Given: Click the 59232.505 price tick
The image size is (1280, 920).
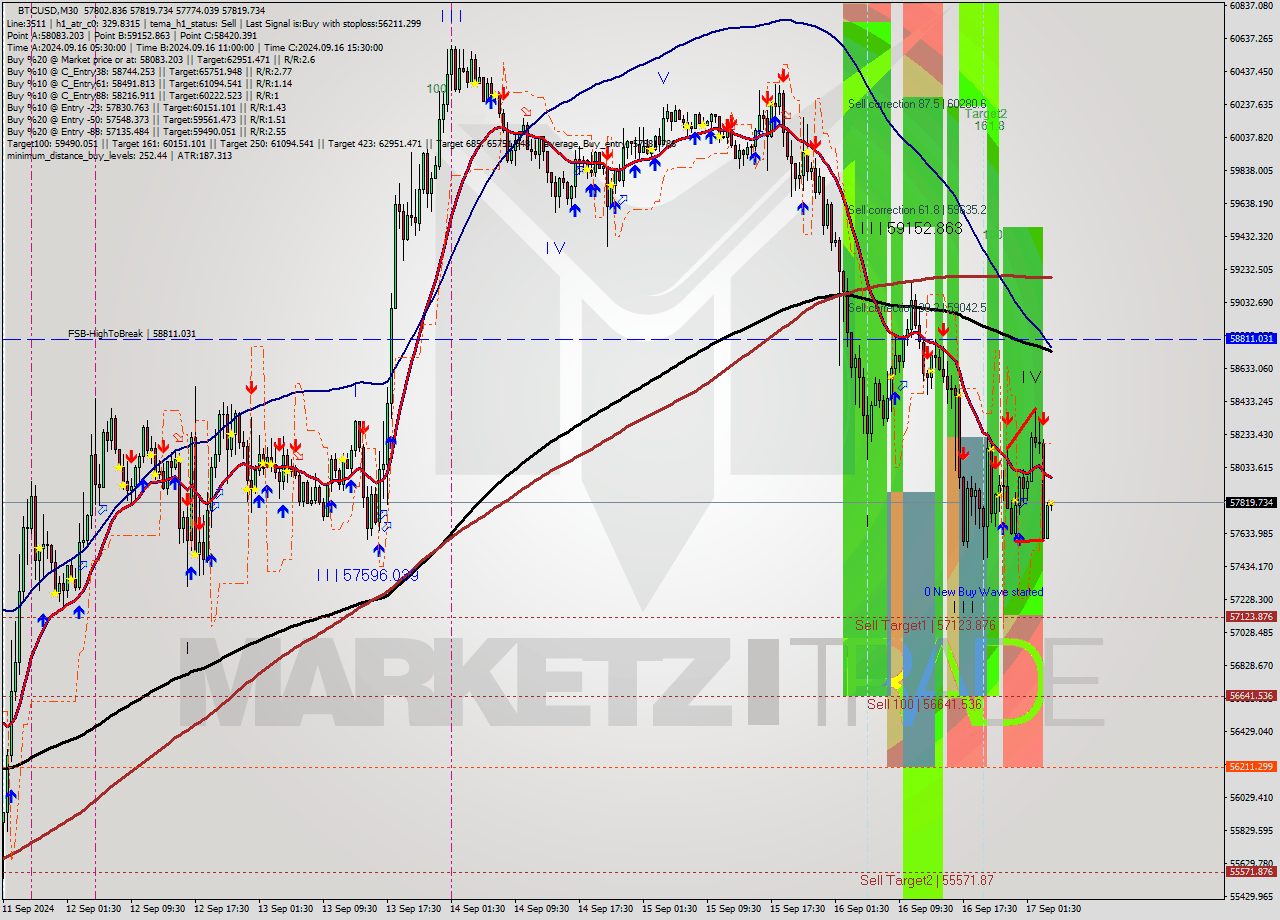Looking at the screenshot, I should 1251,269.
